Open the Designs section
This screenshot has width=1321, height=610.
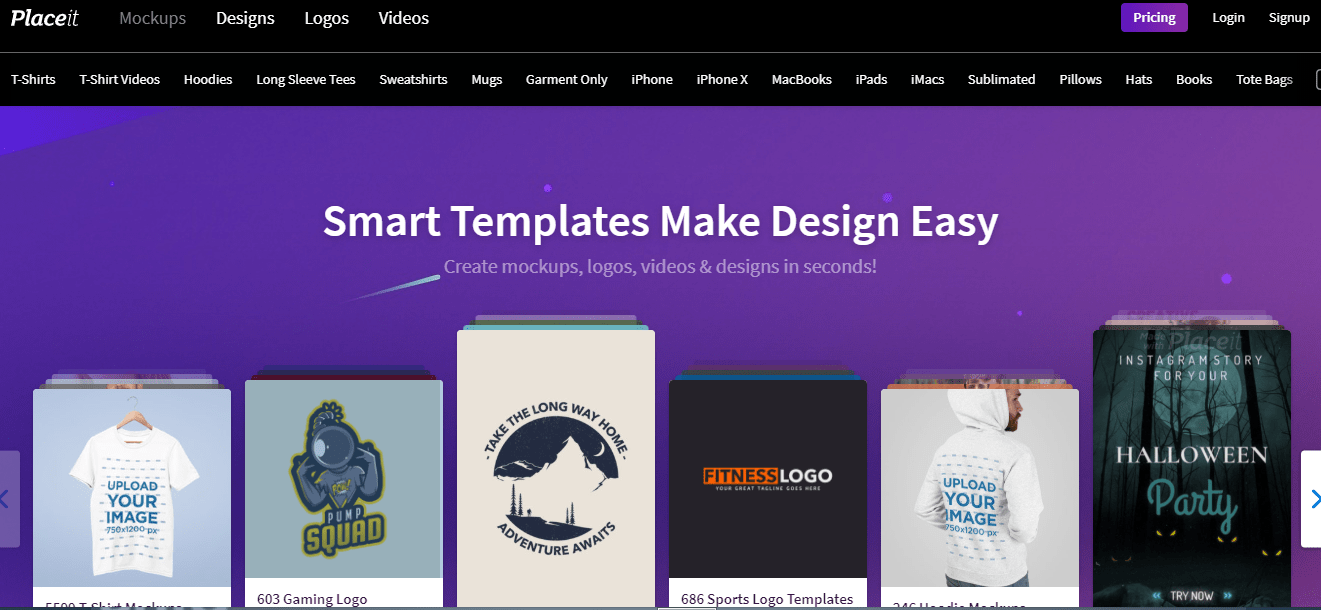point(245,18)
